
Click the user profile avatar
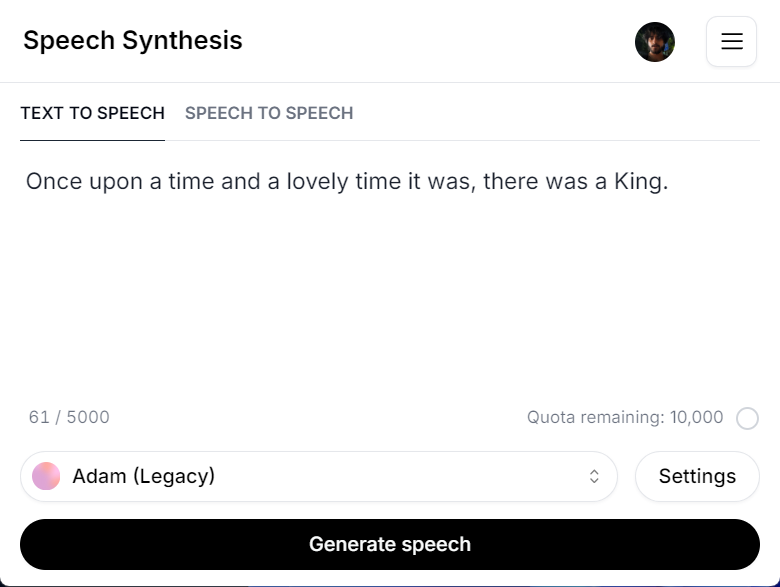pos(655,42)
